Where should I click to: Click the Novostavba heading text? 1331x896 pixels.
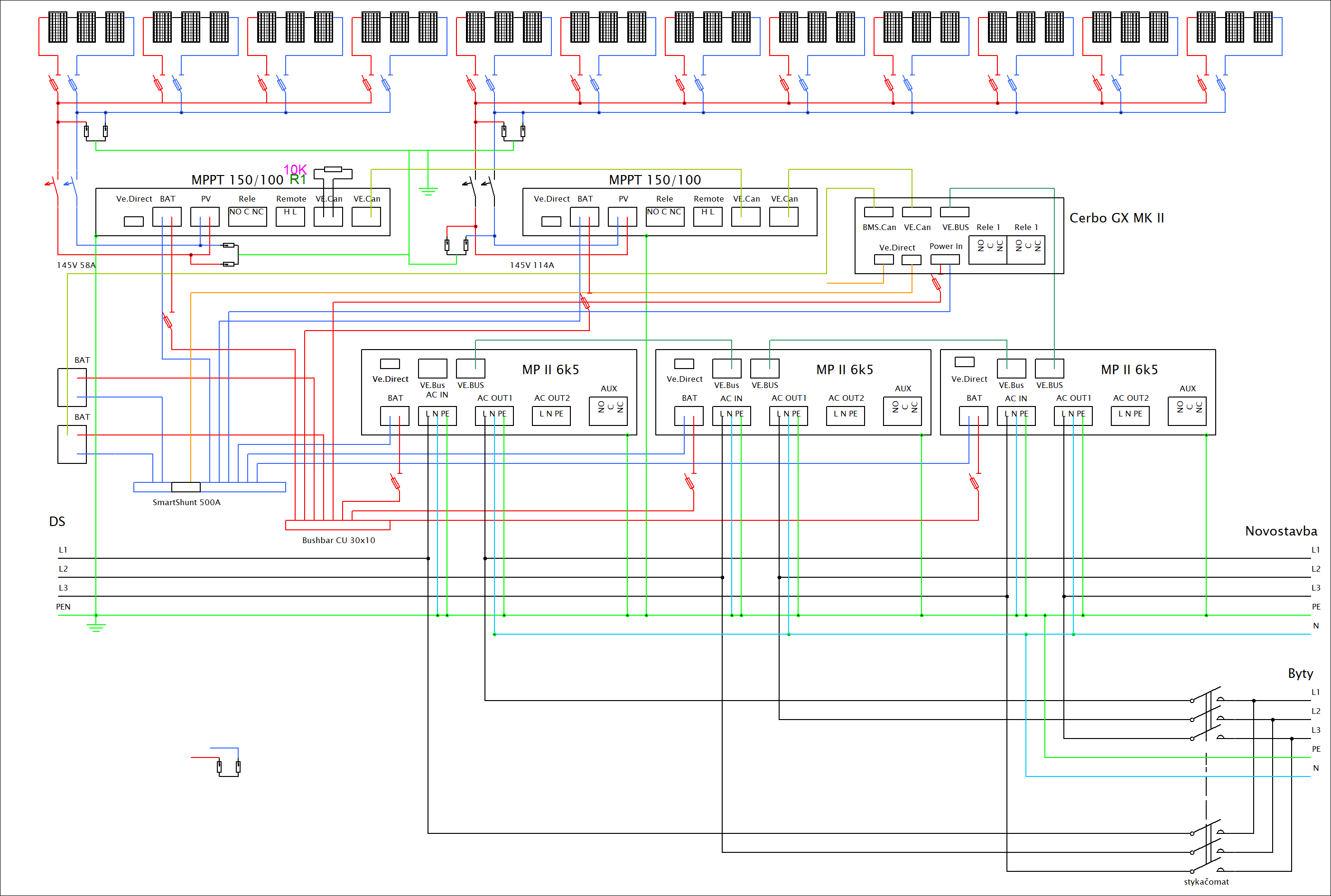tap(1281, 531)
